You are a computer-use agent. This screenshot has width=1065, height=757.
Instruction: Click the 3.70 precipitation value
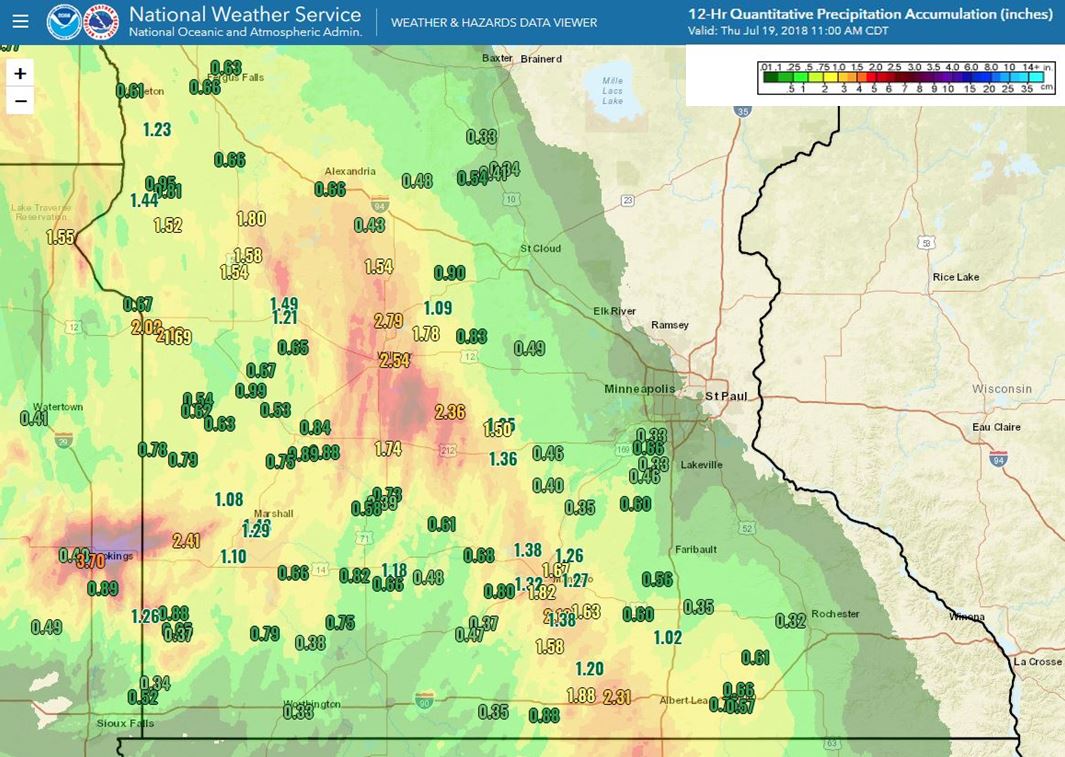pyautogui.click(x=90, y=560)
